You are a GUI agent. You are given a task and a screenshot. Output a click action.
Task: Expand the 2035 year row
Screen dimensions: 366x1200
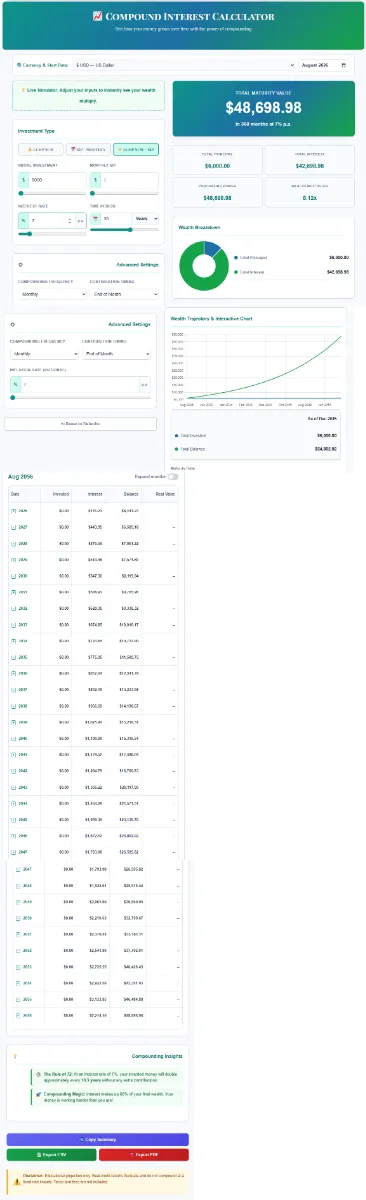tap(14, 657)
